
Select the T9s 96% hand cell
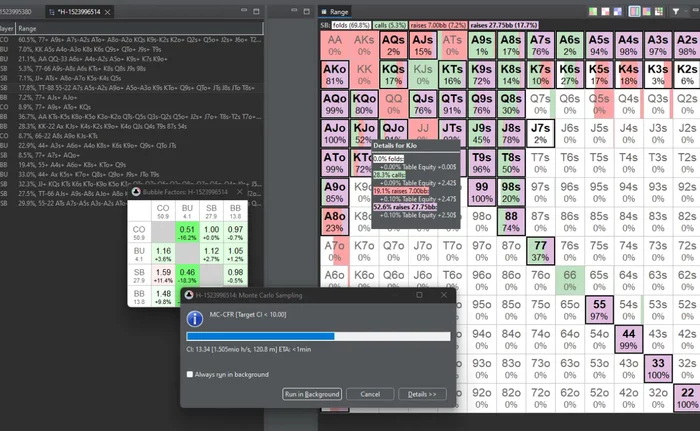[x=482, y=163]
